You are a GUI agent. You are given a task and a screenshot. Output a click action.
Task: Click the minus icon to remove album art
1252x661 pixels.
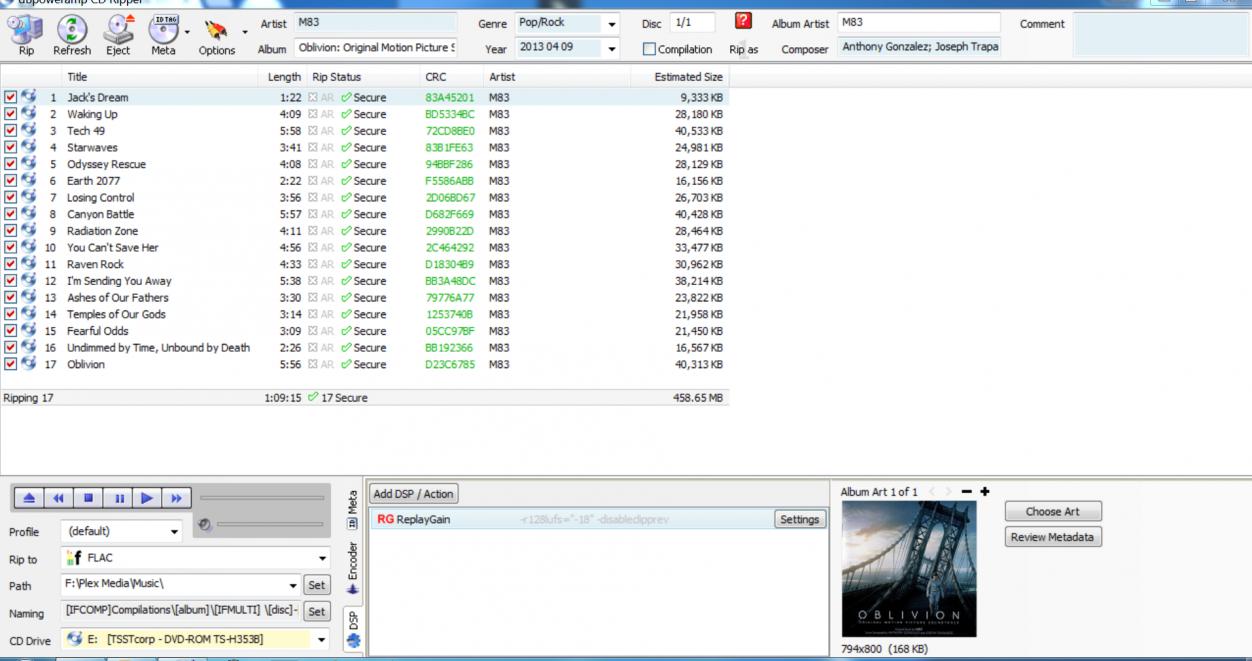(x=966, y=492)
